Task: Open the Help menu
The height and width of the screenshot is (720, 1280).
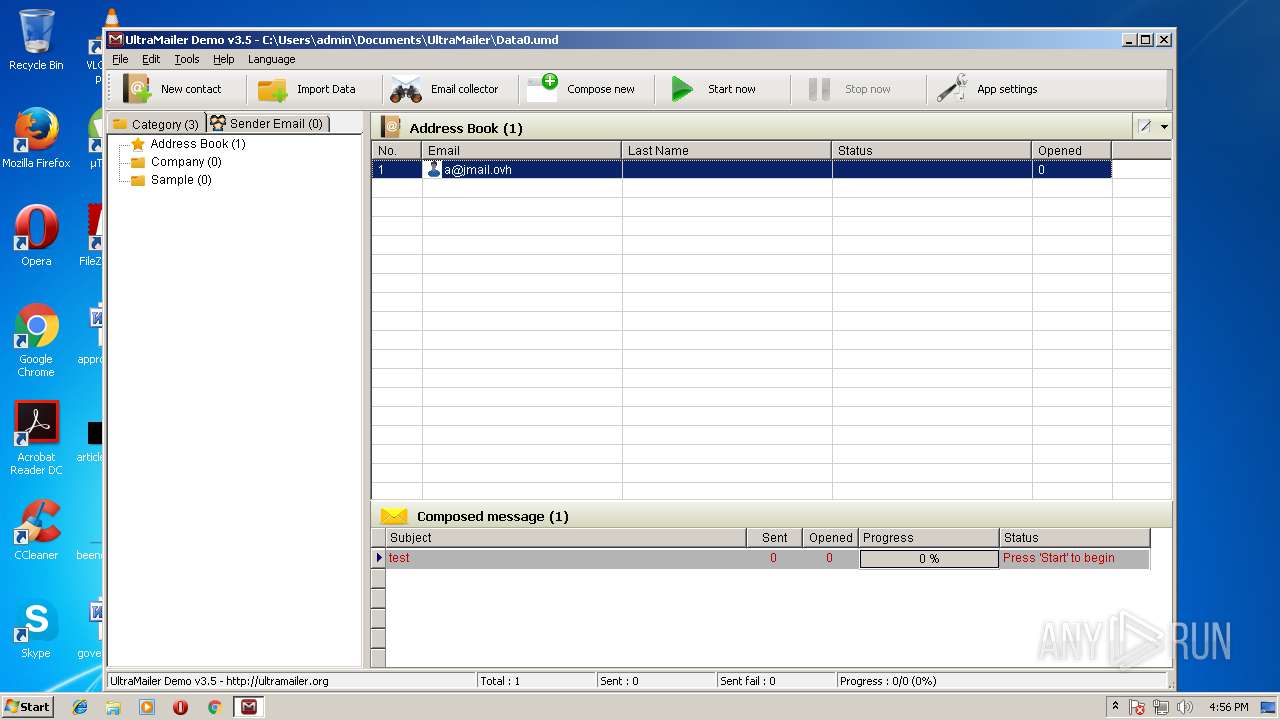Action: (x=223, y=59)
